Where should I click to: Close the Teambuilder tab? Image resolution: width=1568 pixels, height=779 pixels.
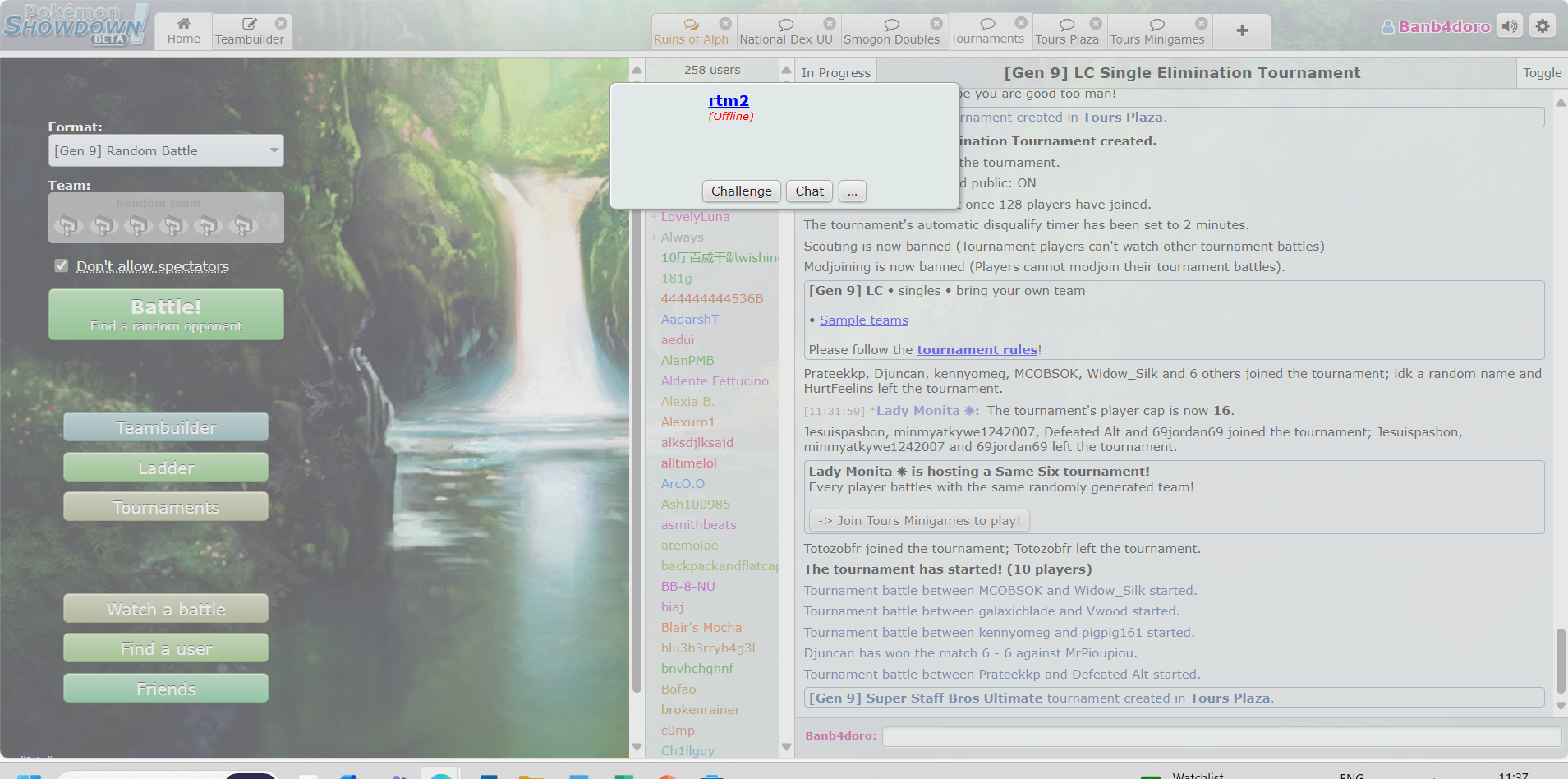point(281,23)
